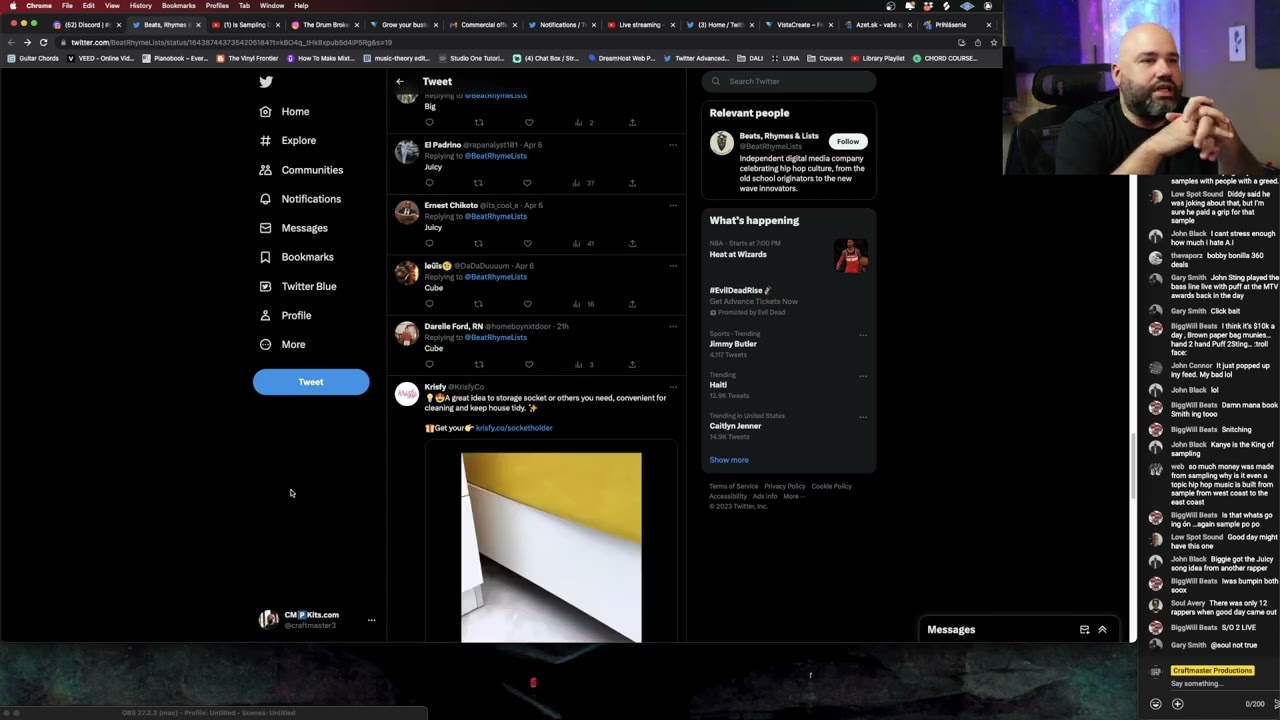Like El Padrino's Juicy reply

tap(527, 183)
